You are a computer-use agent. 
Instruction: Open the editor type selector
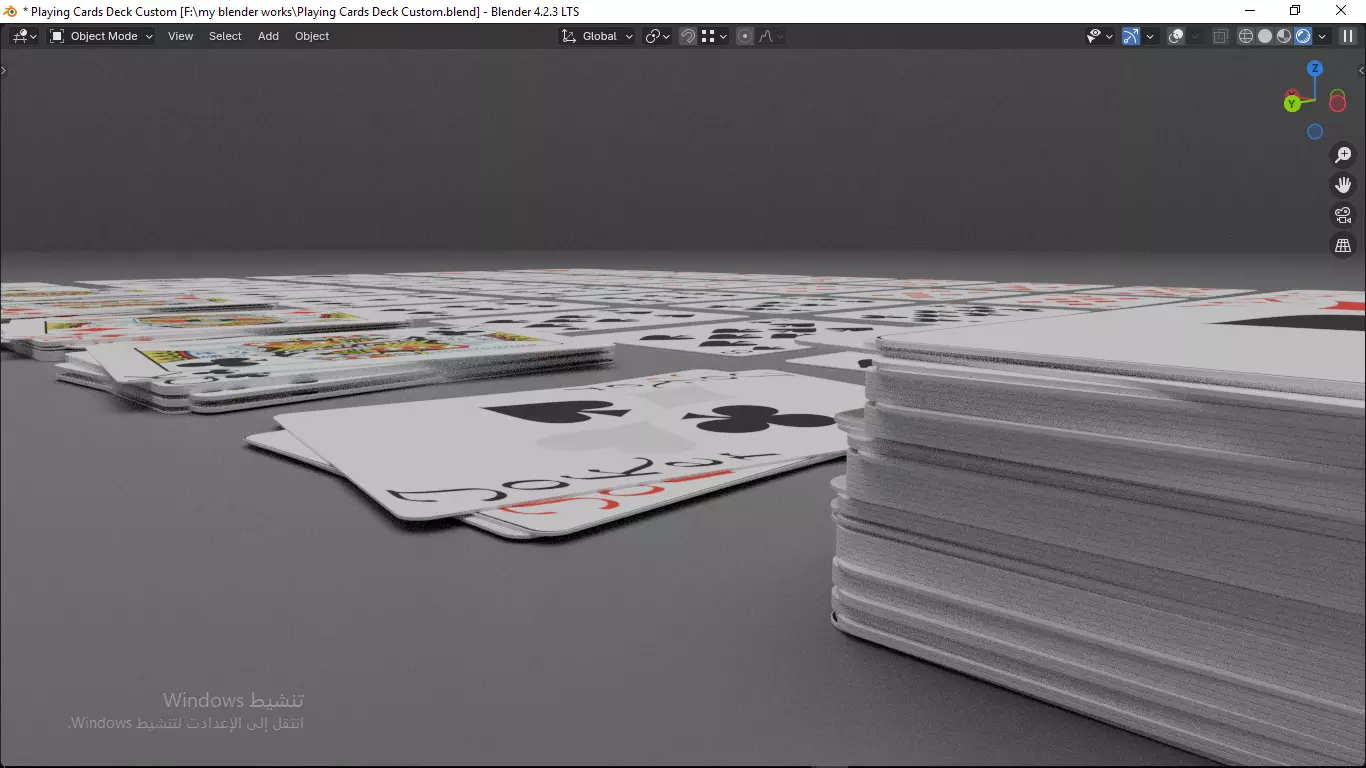[x=24, y=36]
